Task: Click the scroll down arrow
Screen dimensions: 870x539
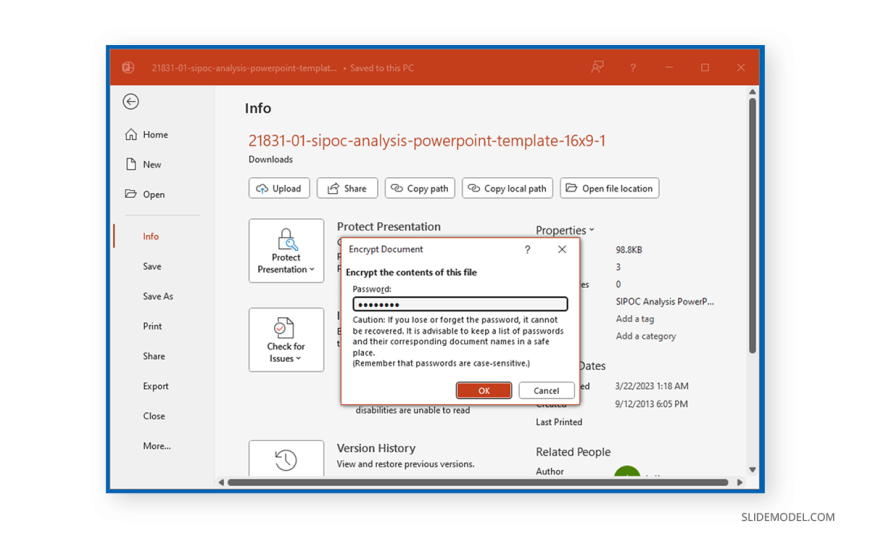Action: (x=752, y=470)
